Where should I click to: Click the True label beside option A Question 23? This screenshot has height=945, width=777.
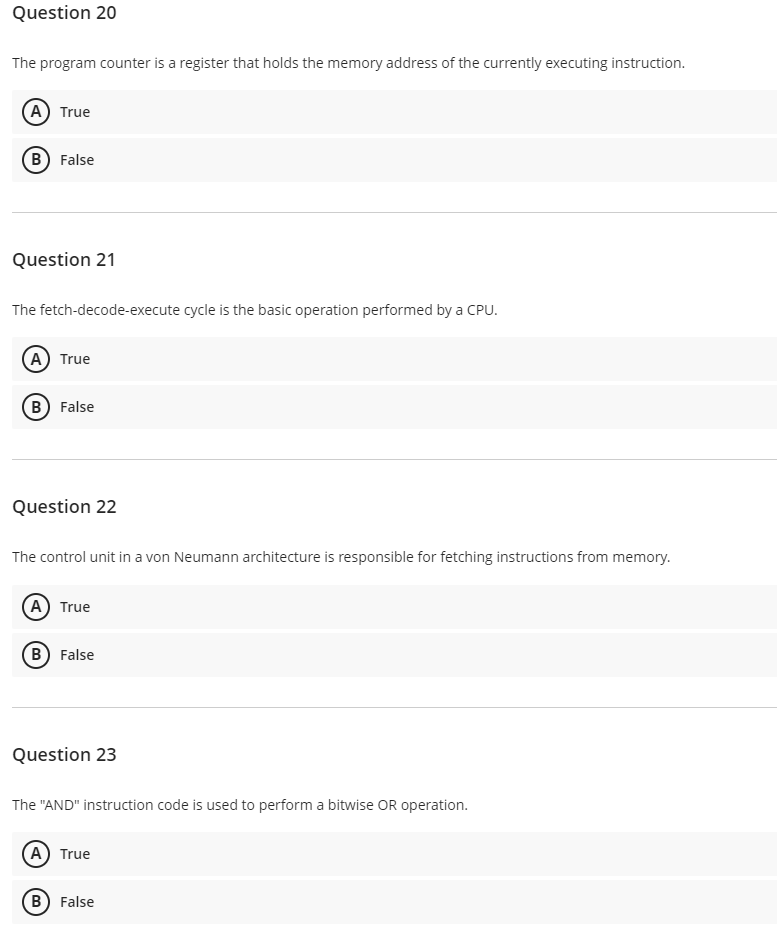tap(76, 854)
